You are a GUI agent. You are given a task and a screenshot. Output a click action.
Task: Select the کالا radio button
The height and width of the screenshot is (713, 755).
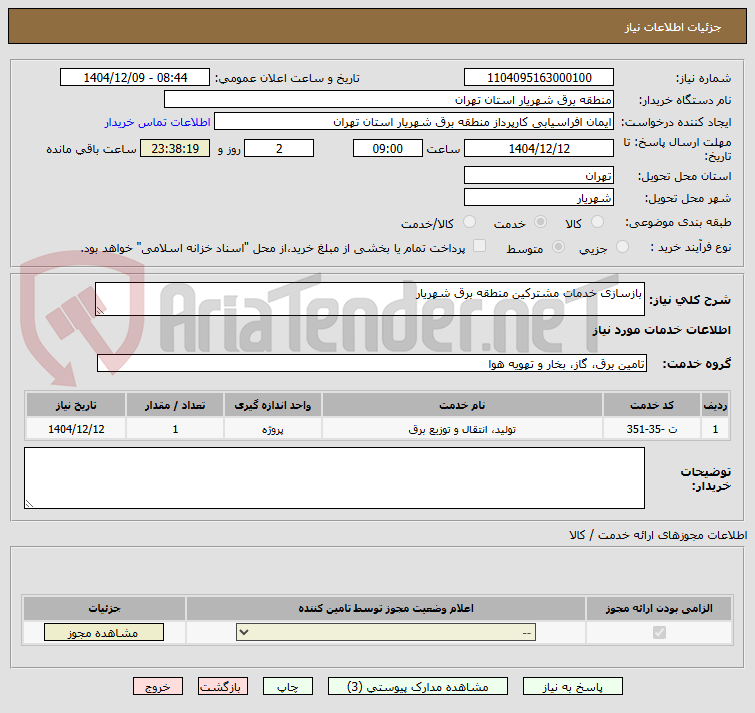597,222
